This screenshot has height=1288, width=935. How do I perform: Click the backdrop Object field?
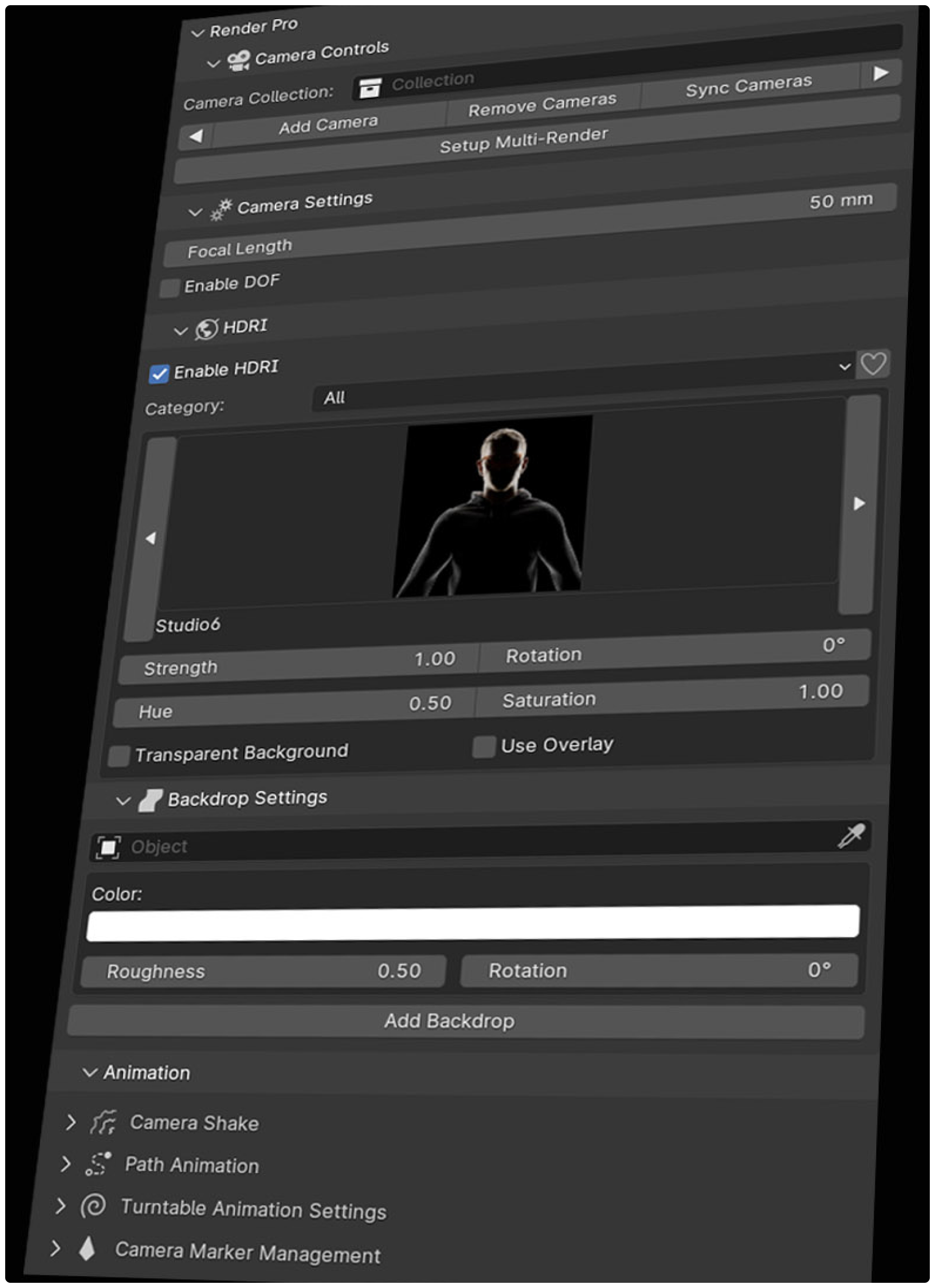480,842
